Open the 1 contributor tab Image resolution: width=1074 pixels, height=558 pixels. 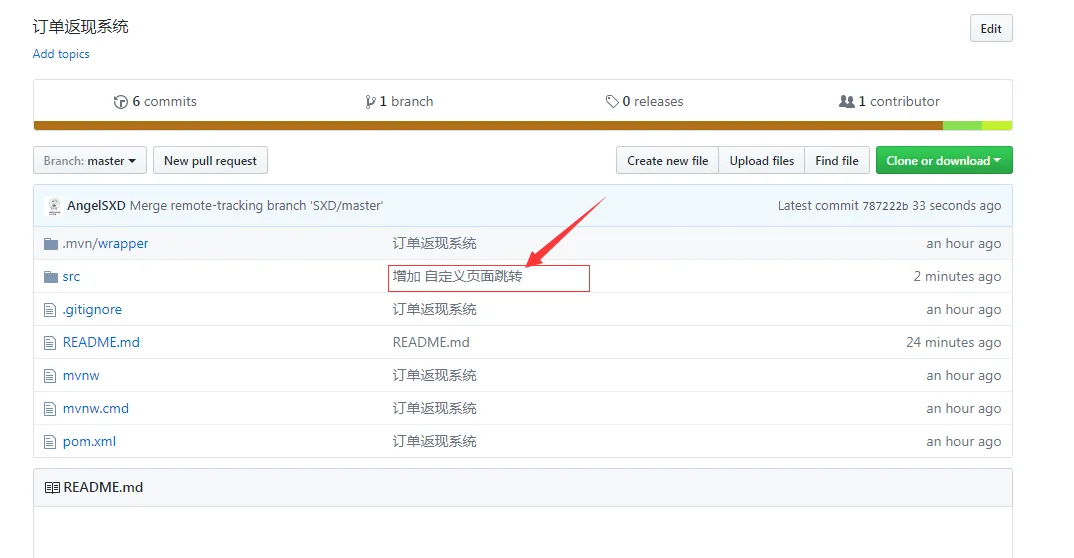[x=889, y=101]
